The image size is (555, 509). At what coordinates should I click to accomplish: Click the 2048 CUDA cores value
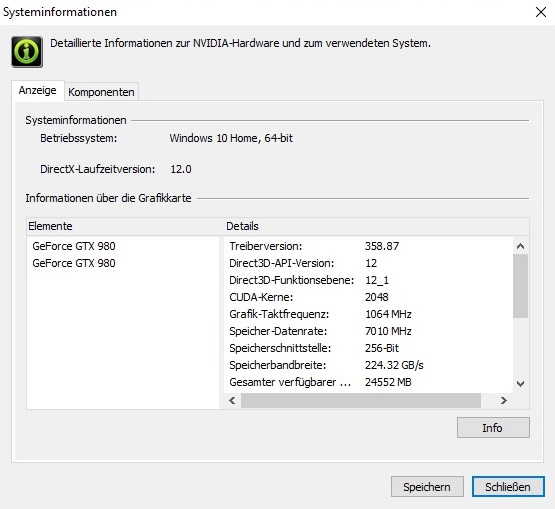tap(377, 297)
